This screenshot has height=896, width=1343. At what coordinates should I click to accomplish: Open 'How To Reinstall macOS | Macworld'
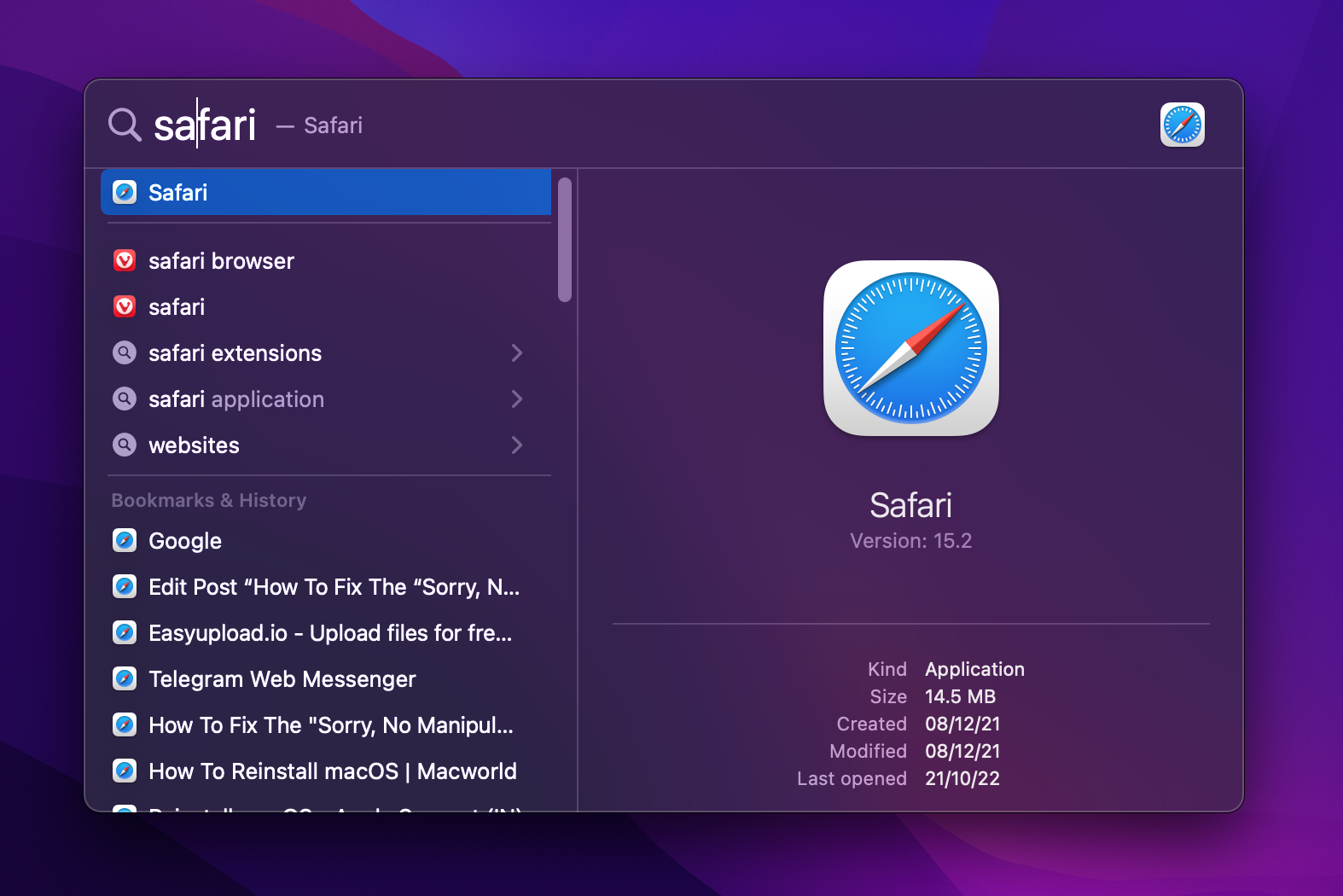326,771
